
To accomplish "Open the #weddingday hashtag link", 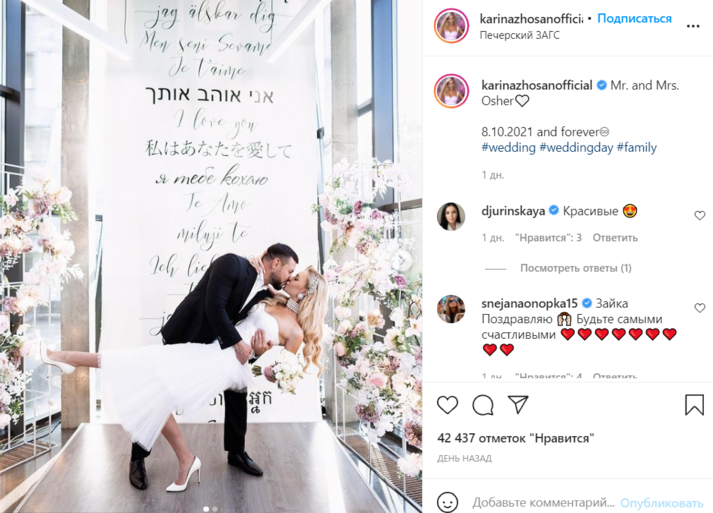I will (576, 148).
